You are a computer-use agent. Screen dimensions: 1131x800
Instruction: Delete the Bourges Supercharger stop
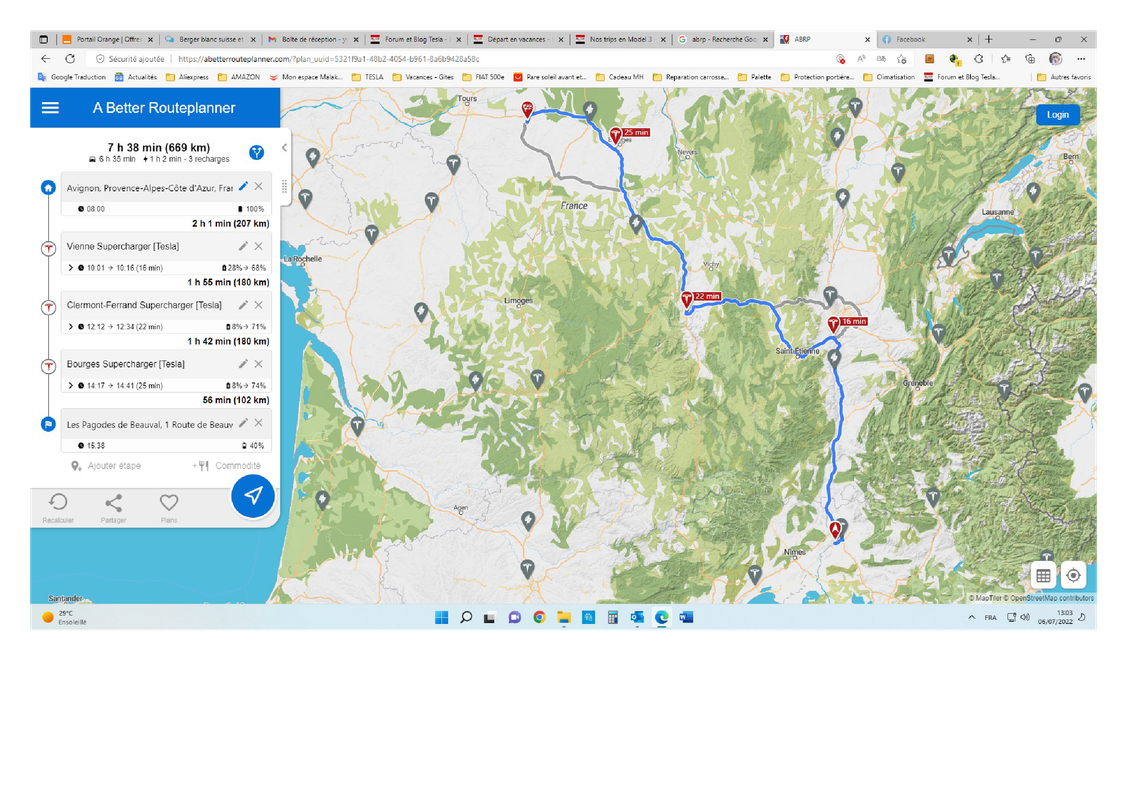click(258, 364)
